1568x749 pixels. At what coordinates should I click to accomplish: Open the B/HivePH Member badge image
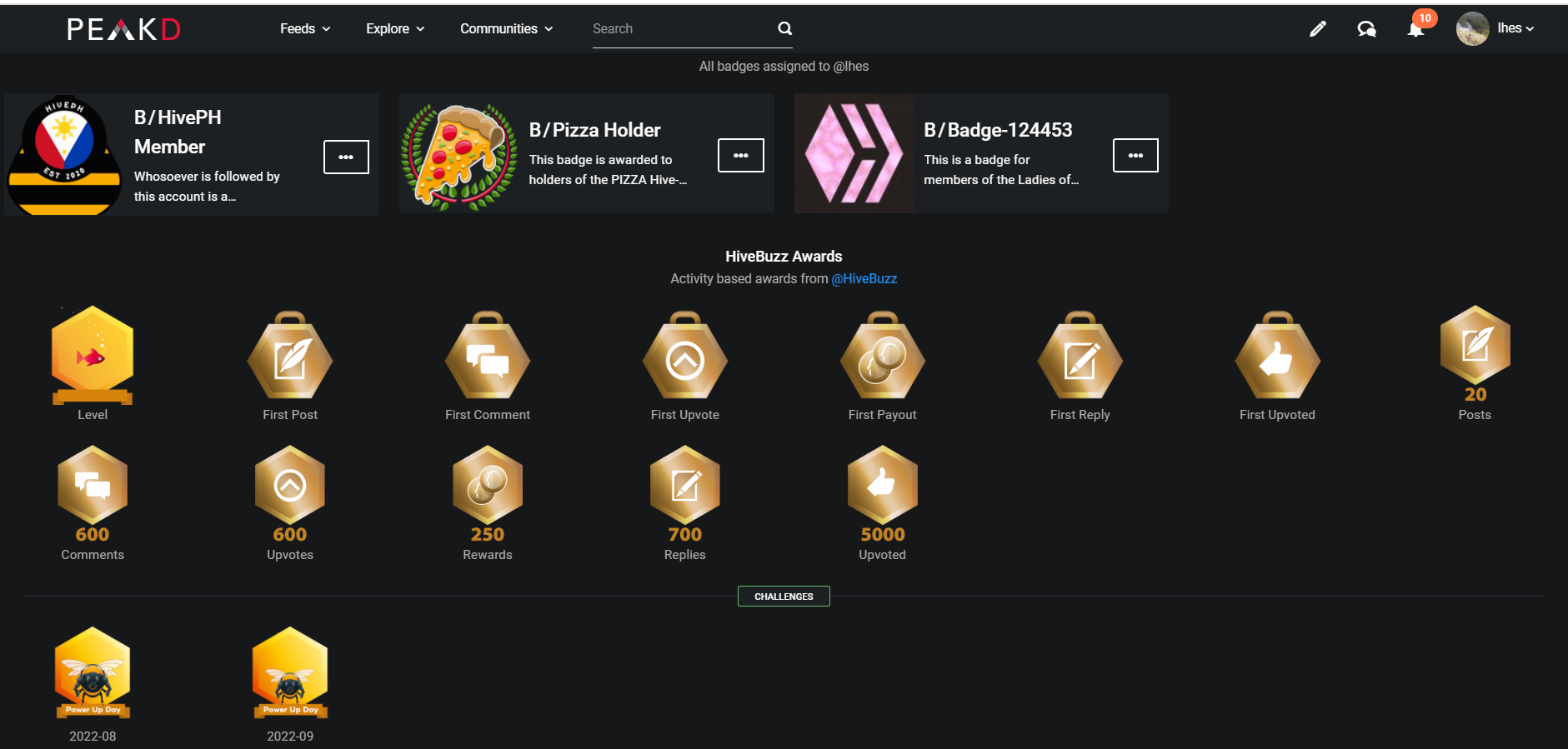coord(64,154)
